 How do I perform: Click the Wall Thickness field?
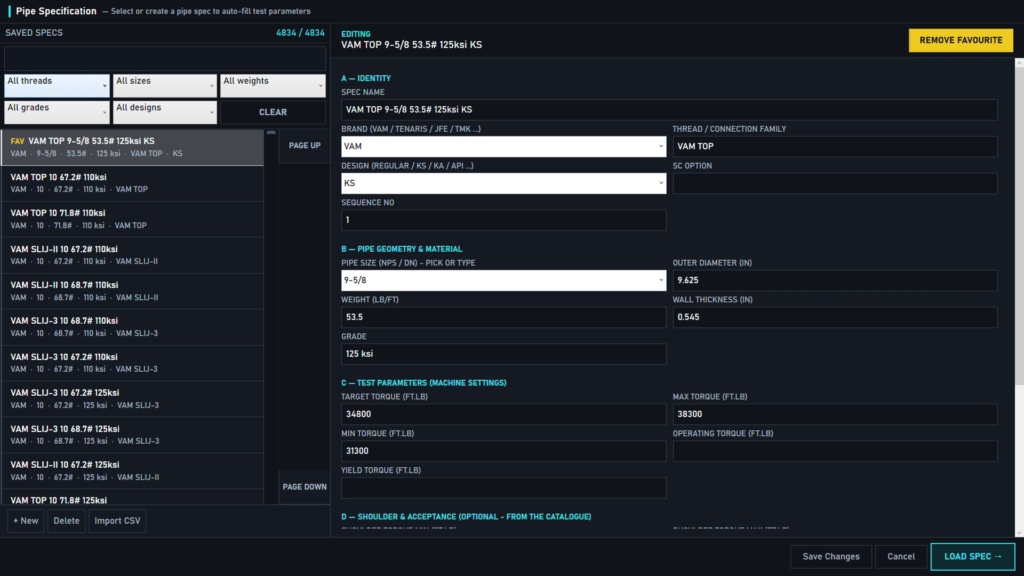pyautogui.click(x=835, y=317)
